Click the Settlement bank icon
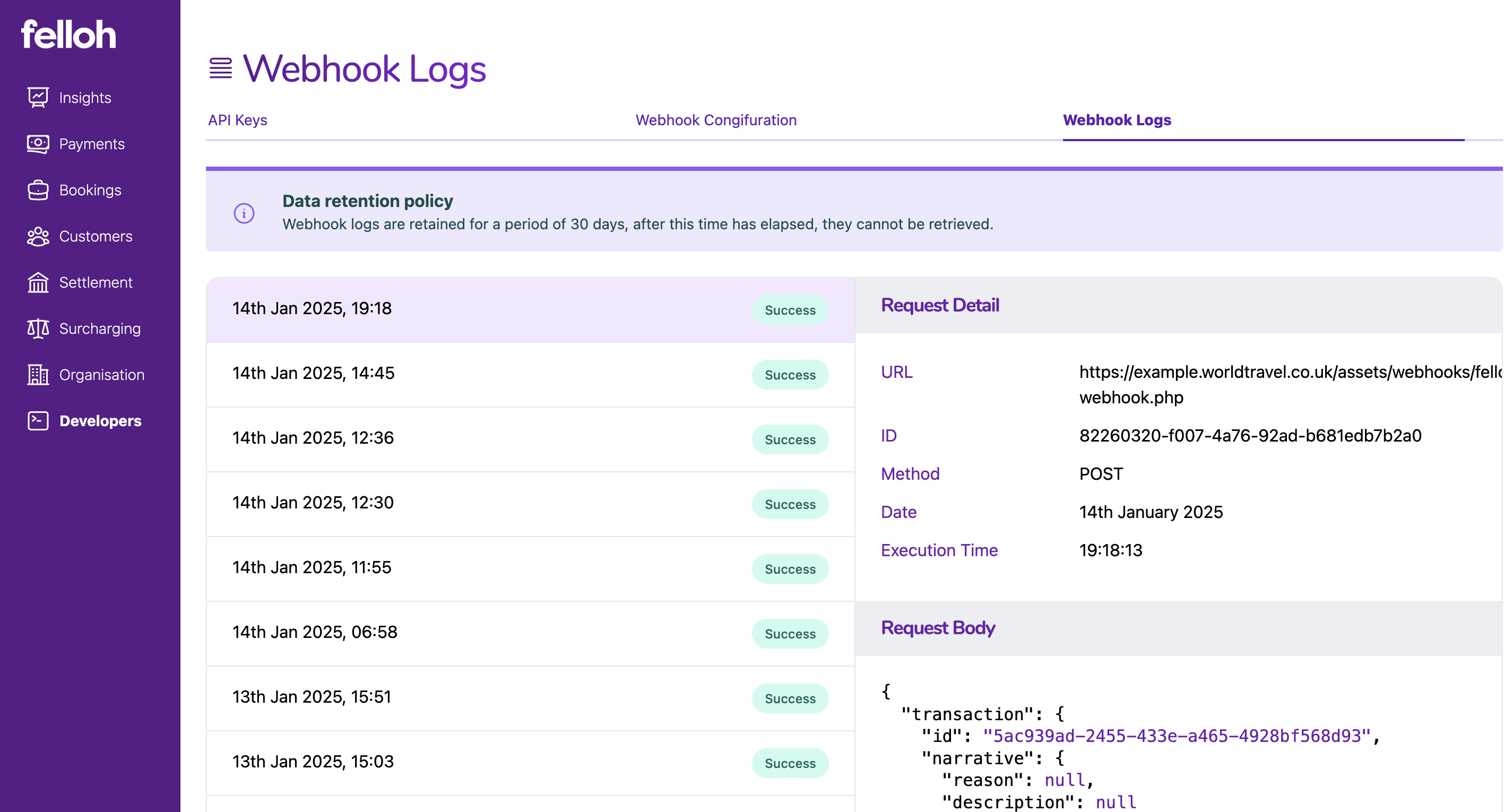This screenshot has width=1504, height=812. (x=38, y=282)
